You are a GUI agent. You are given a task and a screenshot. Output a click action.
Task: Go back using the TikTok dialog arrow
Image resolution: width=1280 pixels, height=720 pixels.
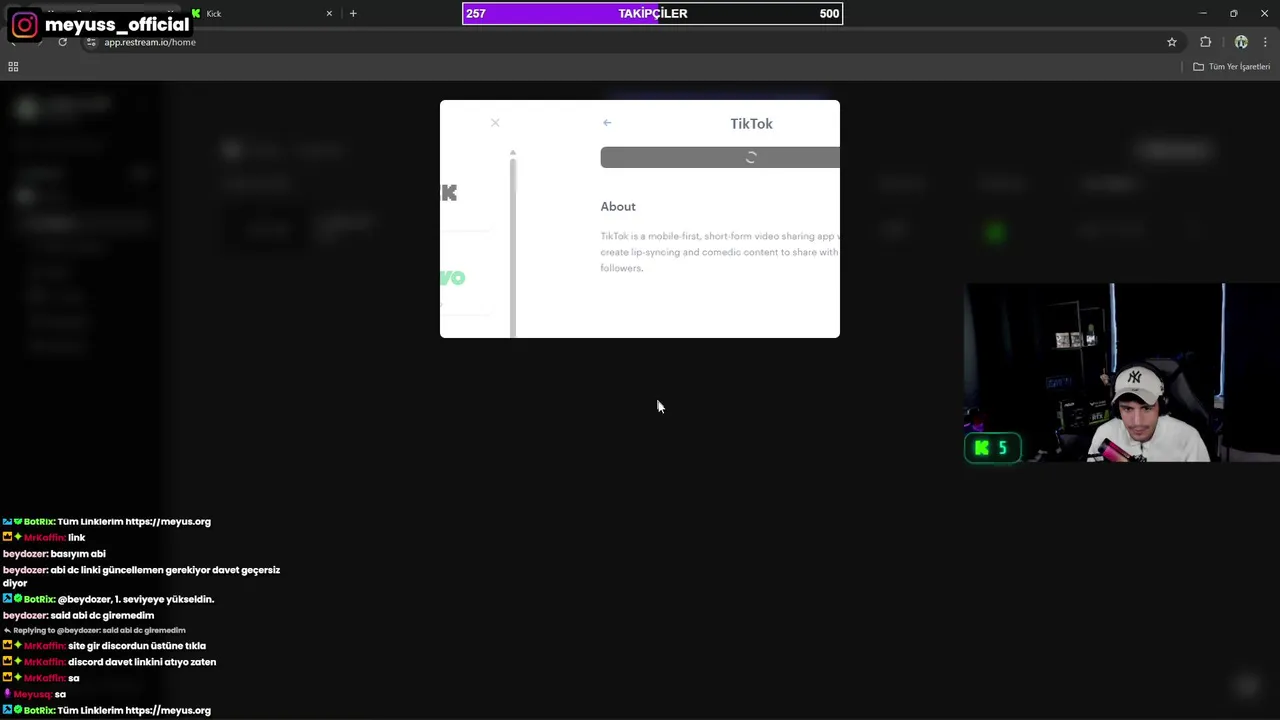(x=607, y=123)
